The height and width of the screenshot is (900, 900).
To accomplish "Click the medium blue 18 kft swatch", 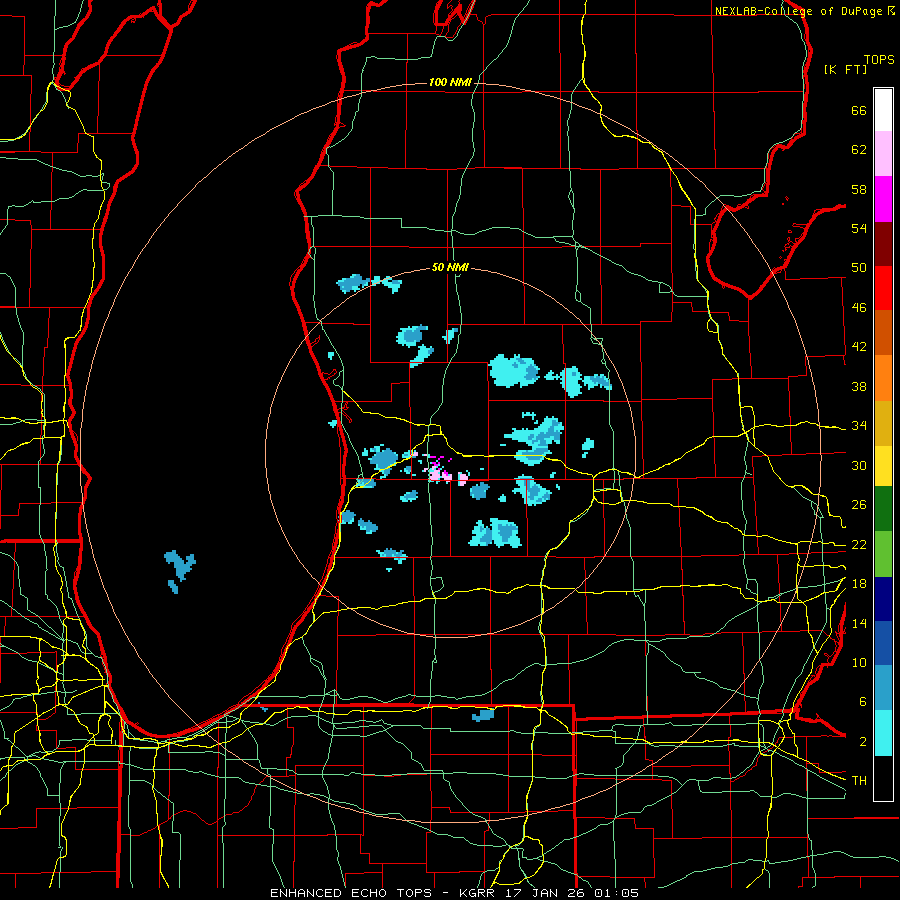I will coord(883,643).
